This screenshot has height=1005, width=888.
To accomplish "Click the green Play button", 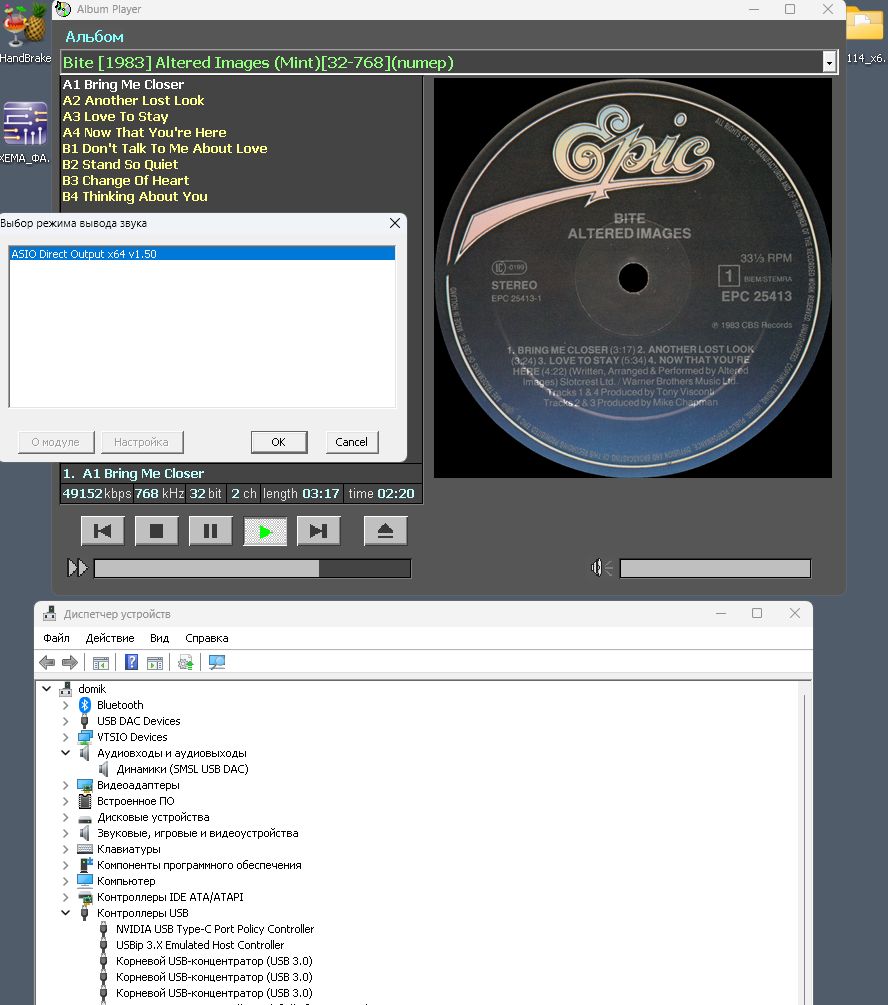I will 265,531.
